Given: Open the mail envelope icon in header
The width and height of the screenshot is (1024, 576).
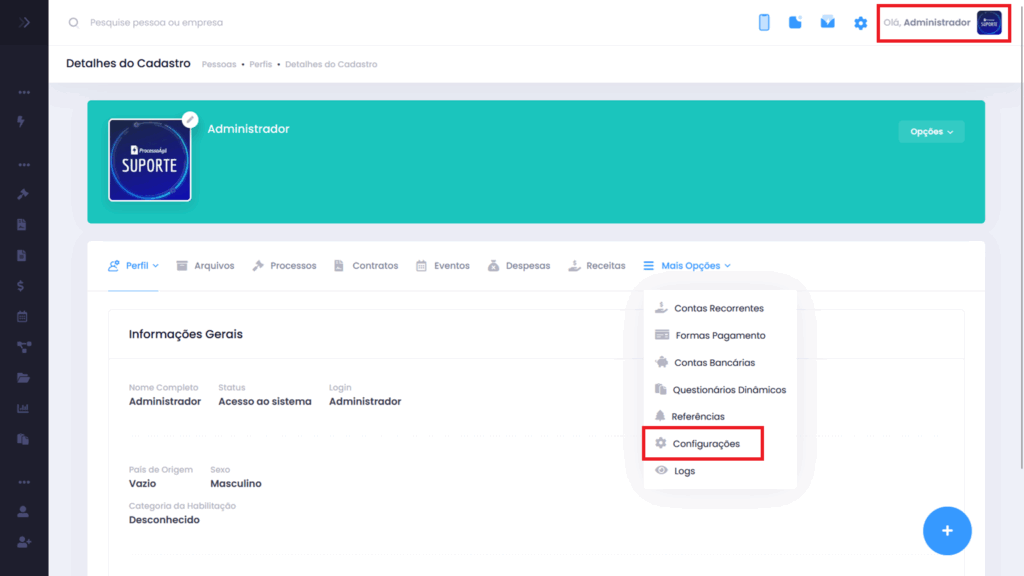Looking at the screenshot, I should tap(828, 22).
